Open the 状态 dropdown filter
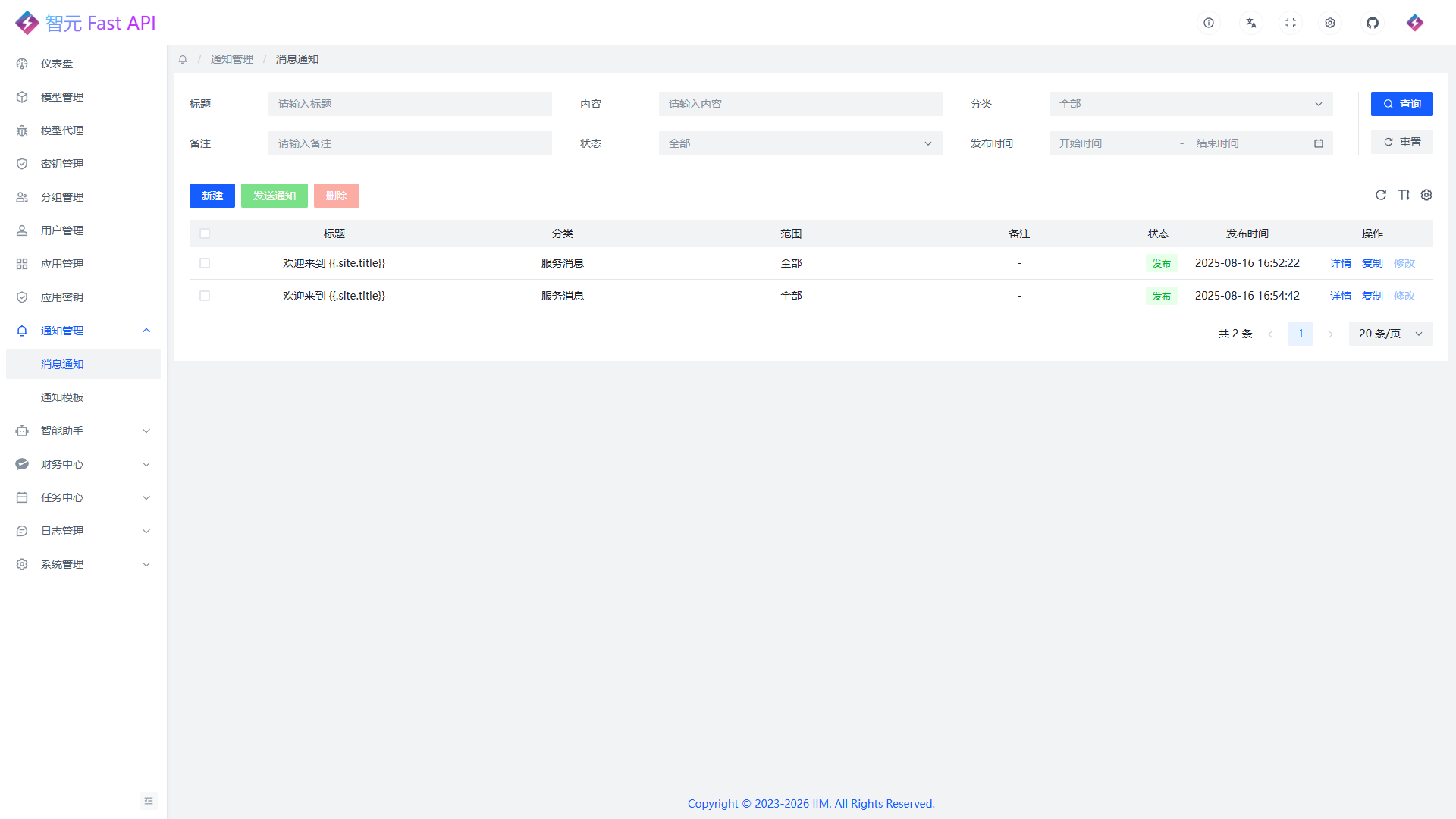The image size is (1456, 819). coord(800,143)
